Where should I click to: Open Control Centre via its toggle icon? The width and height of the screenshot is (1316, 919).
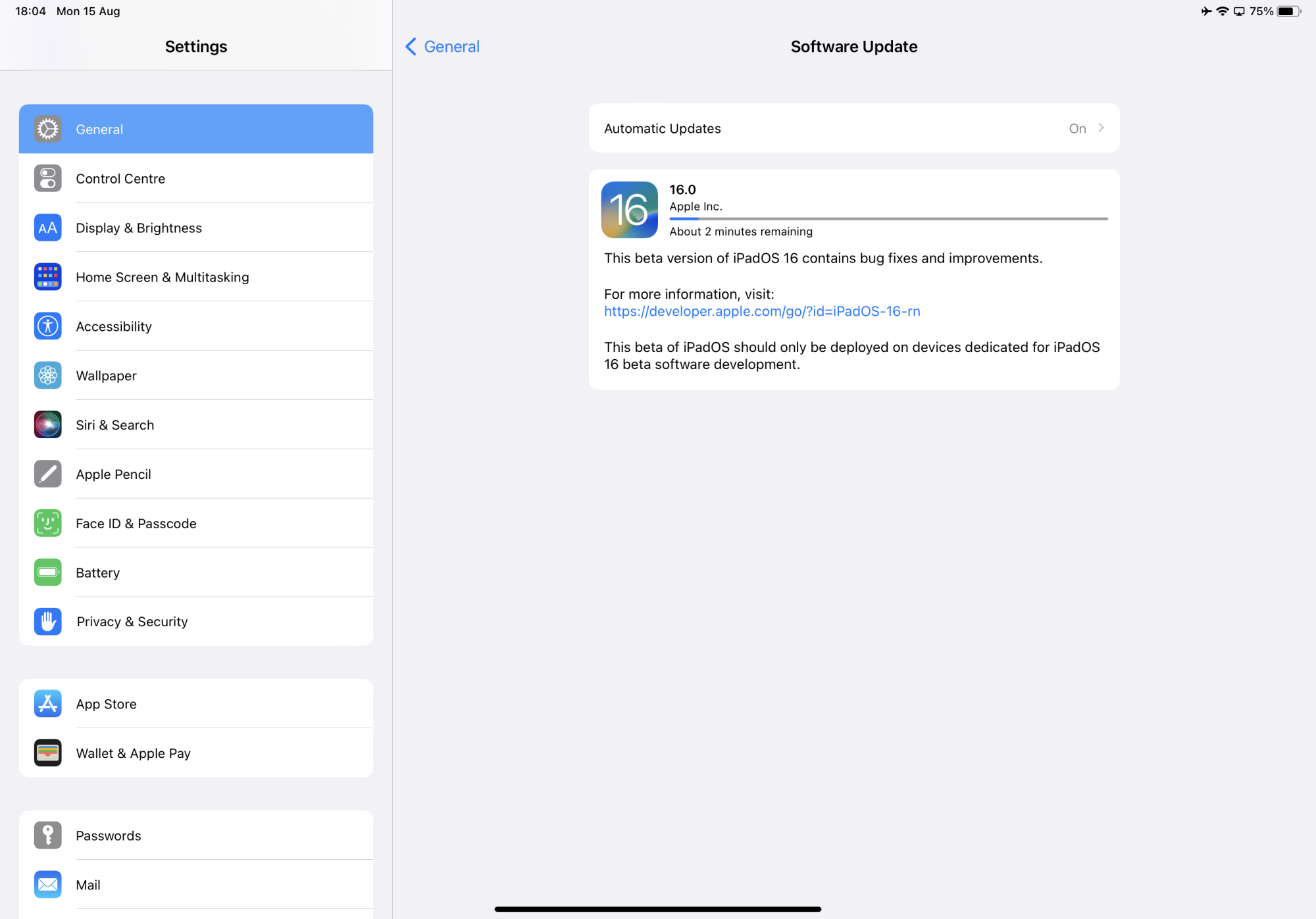pyautogui.click(x=47, y=178)
